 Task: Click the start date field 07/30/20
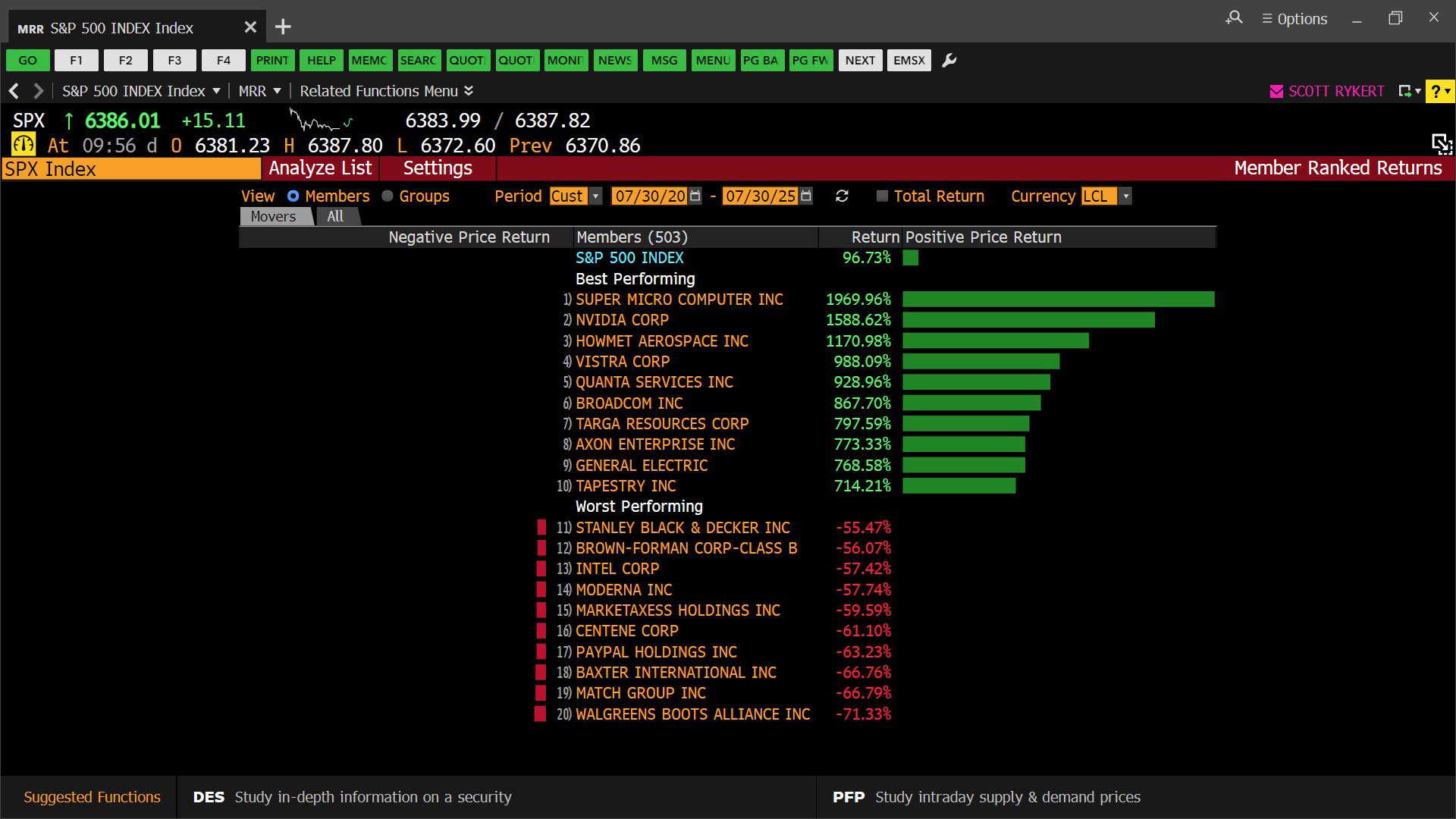[x=650, y=196]
